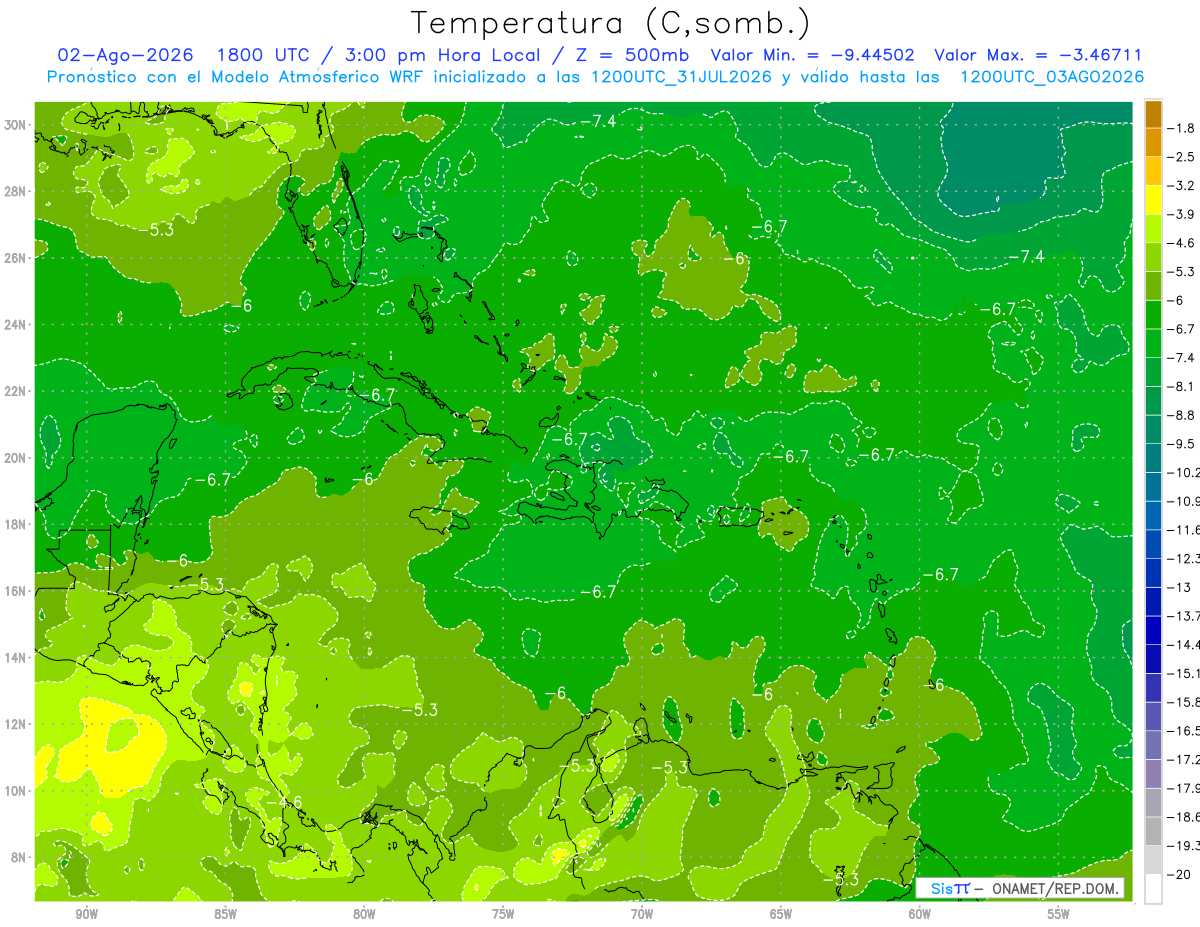This screenshot has height=927, width=1200.
Task: Click the 80W longitude axis label
Action: point(365,914)
